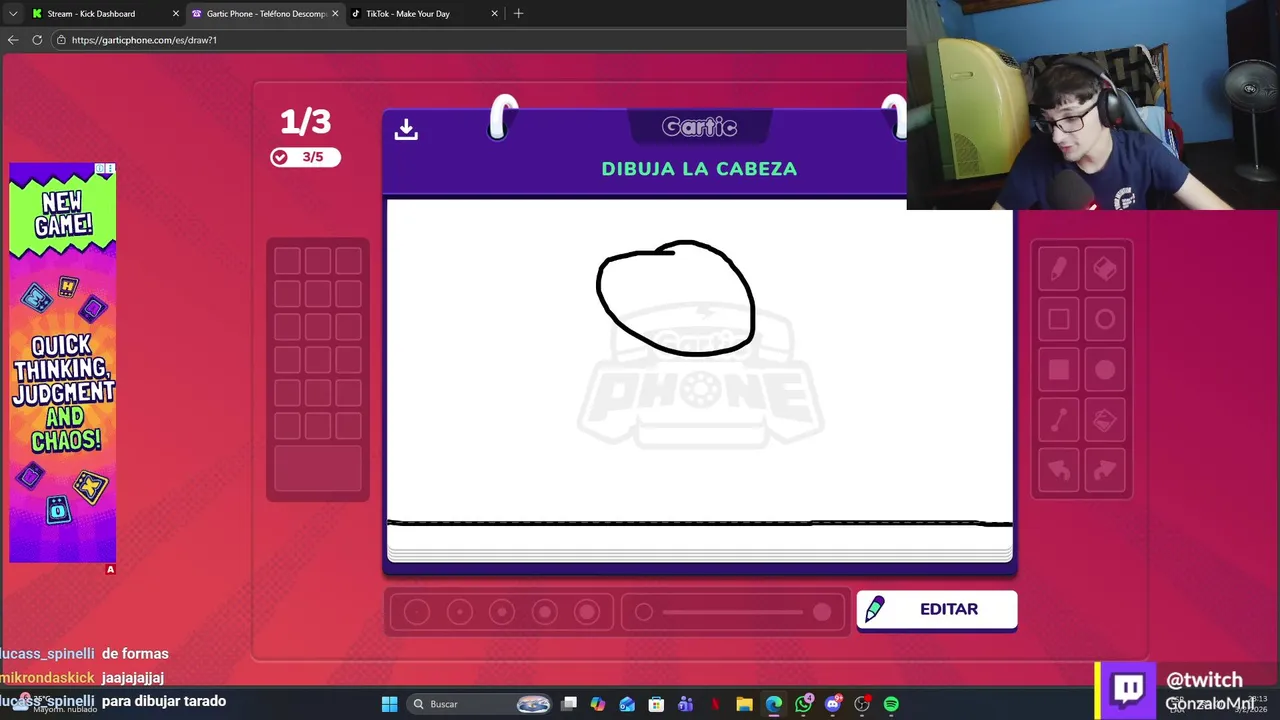Click the DIBUJA LA CABEZA prompt

pyautogui.click(x=699, y=169)
